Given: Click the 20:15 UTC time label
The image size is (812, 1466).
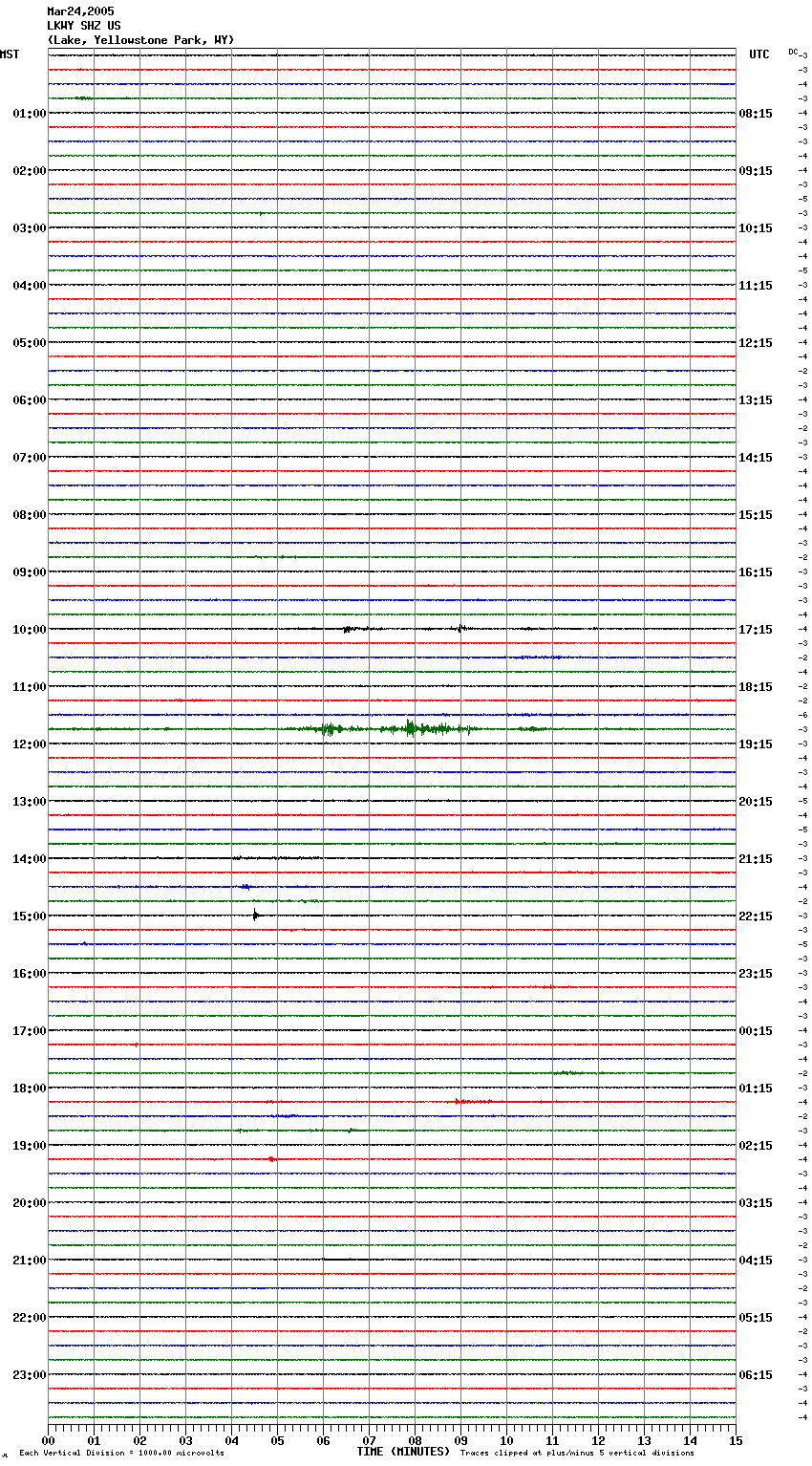Looking at the screenshot, I should pyautogui.click(x=756, y=802).
